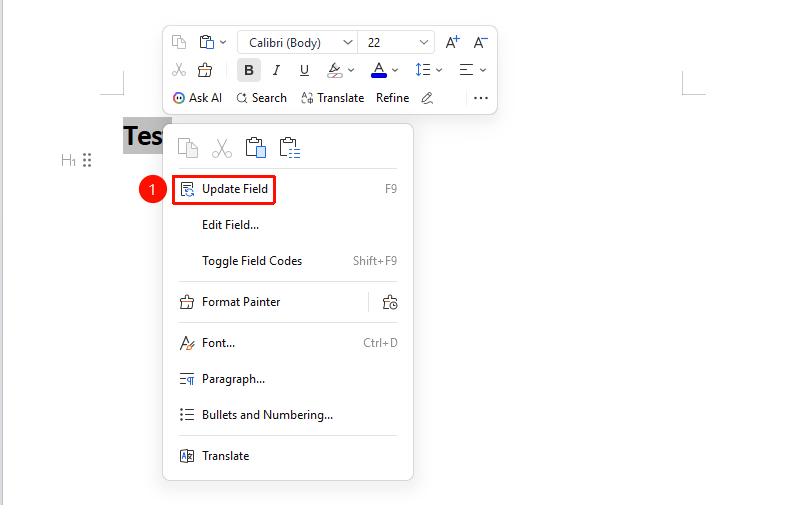Open the more options ellipsis
Screen dimensions: 802x505
(x=481, y=98)
